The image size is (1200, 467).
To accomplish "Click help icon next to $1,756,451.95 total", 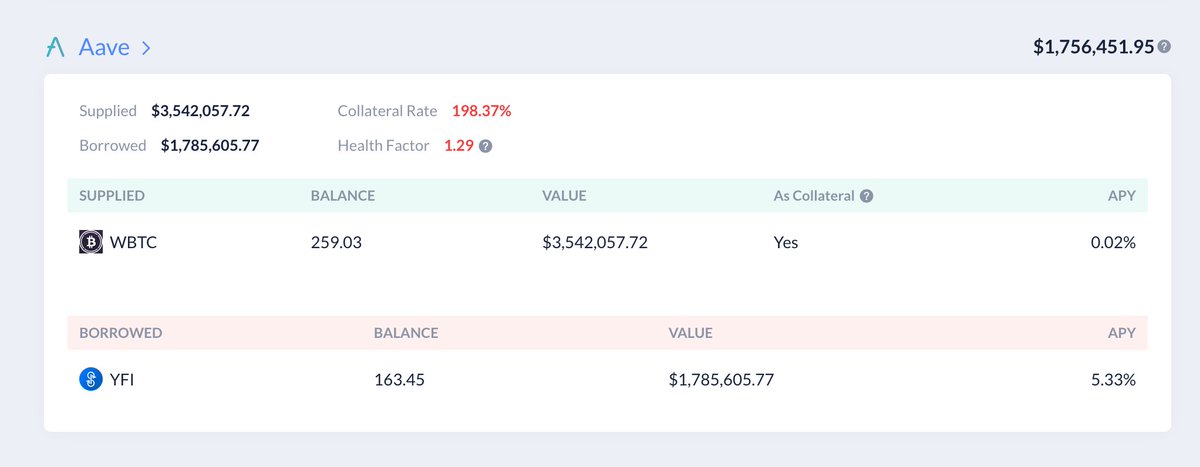I will pos(1164,46).
